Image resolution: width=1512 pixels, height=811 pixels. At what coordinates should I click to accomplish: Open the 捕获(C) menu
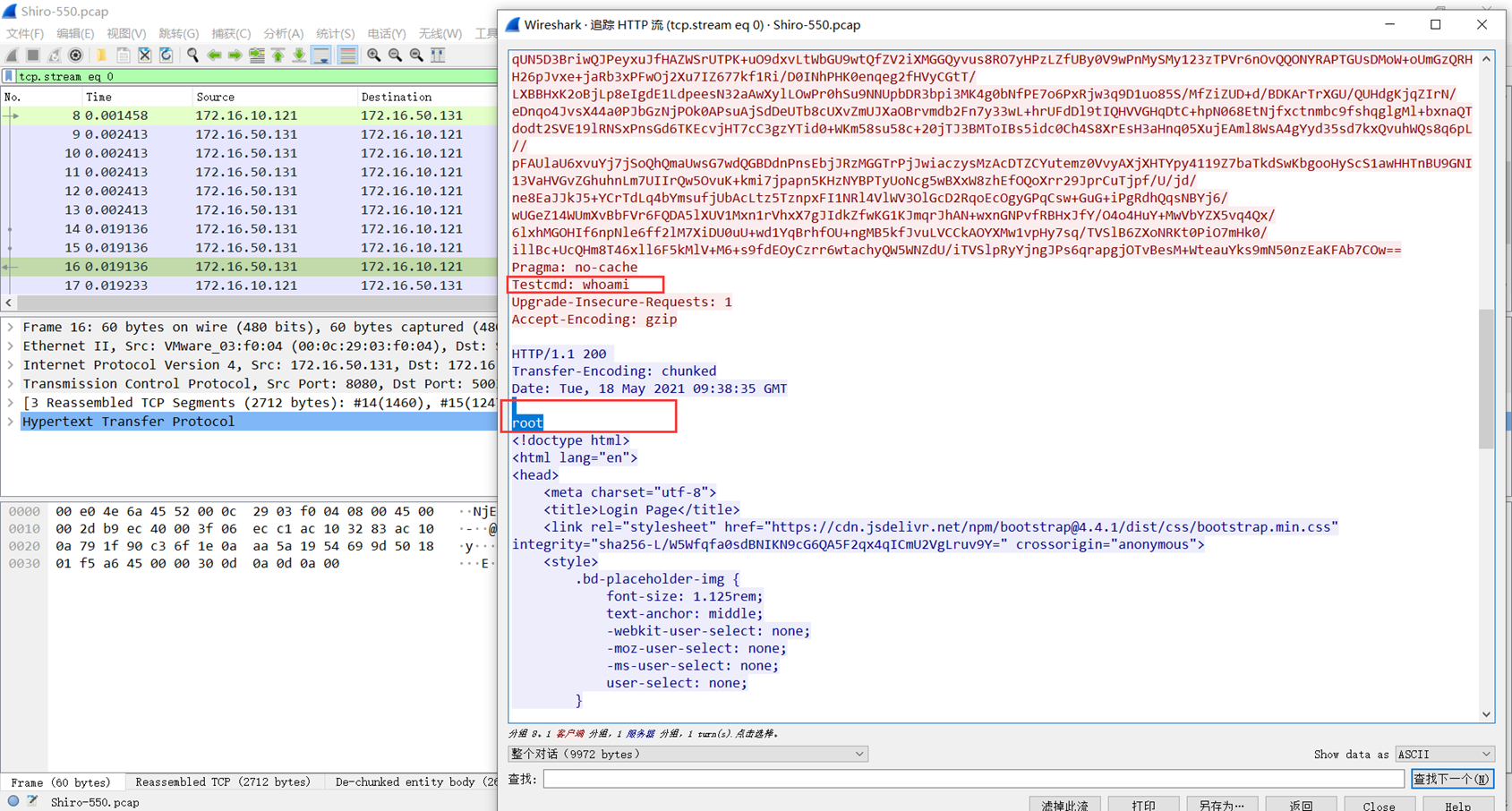(231, 34)
